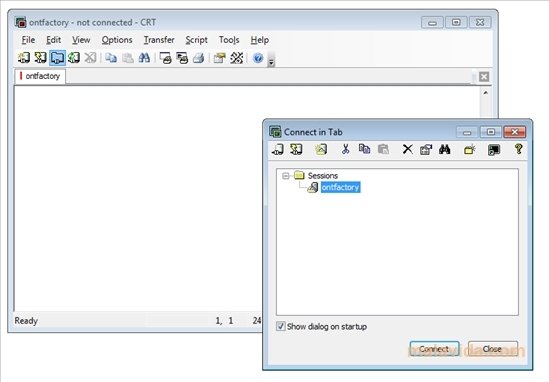
Task: Click the Close button in dialog
Action: coord(492,349)
